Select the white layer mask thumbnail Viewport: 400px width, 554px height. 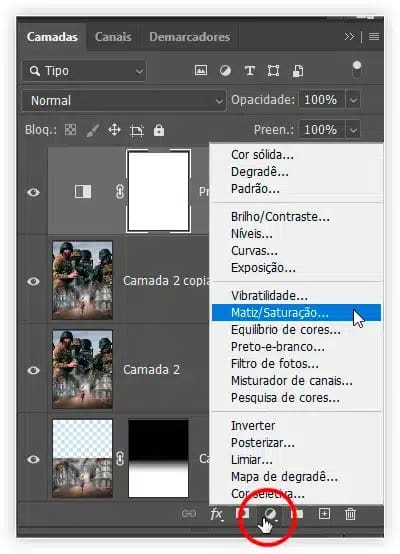click(158, 191)
